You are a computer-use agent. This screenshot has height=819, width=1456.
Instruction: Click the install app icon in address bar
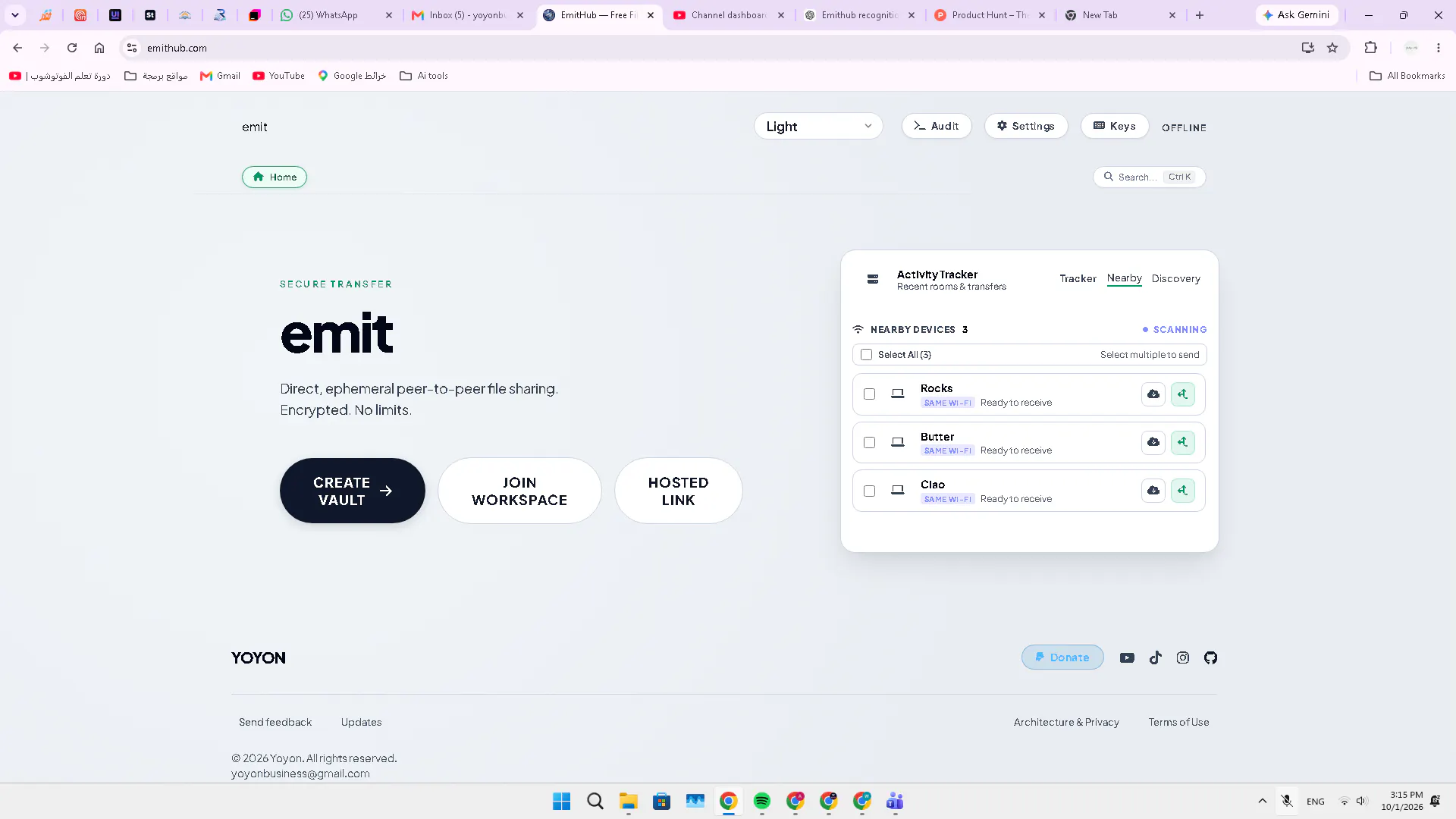[x=1307, y=48]
